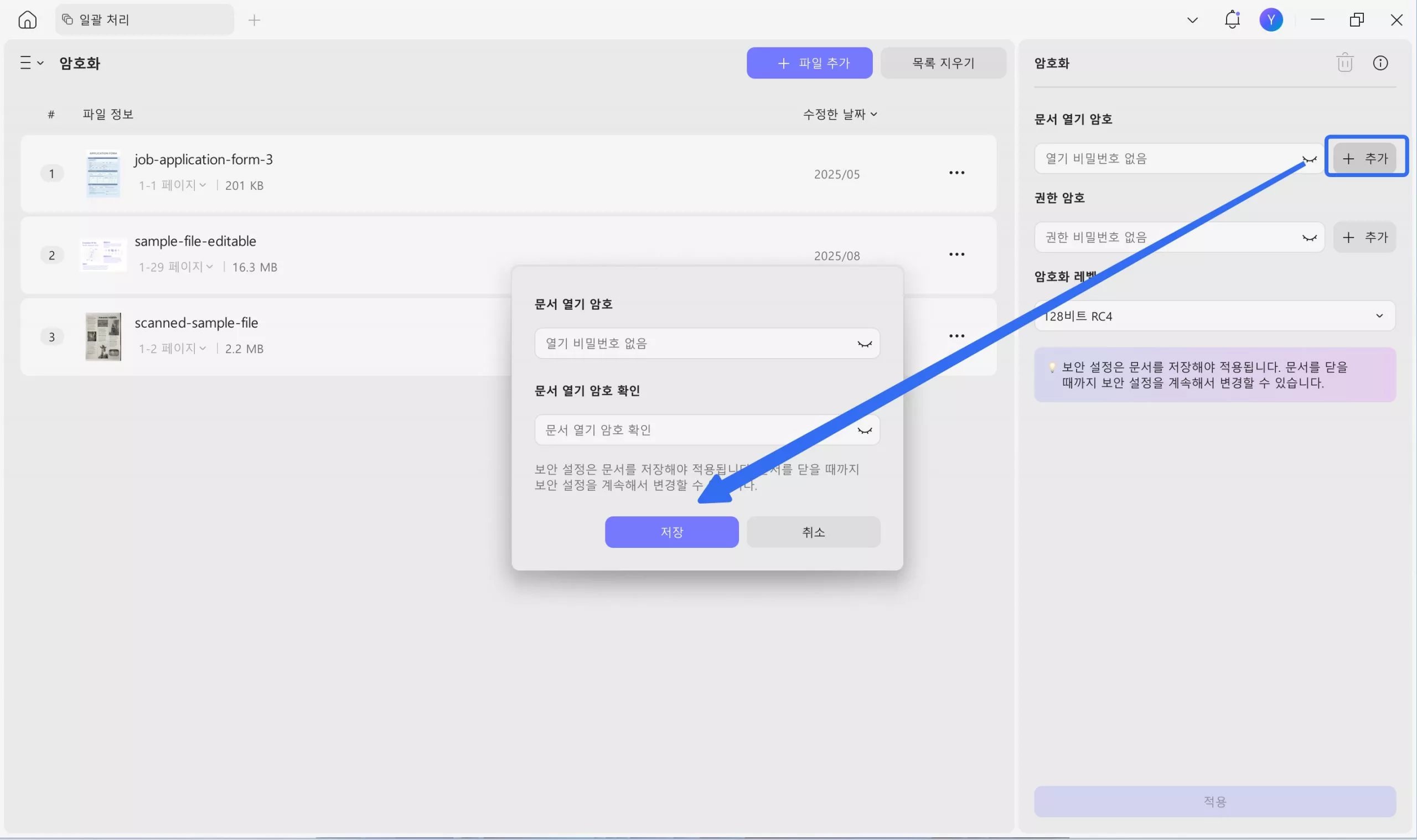Click the user avatar Y
The height and width of the screenshot is (840, 1417).
1271,20
